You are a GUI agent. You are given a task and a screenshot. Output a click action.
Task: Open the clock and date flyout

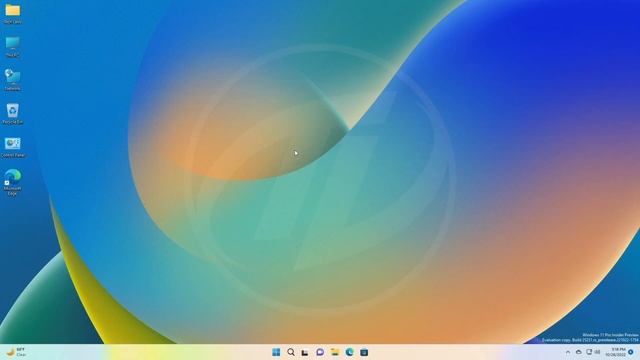616,352
